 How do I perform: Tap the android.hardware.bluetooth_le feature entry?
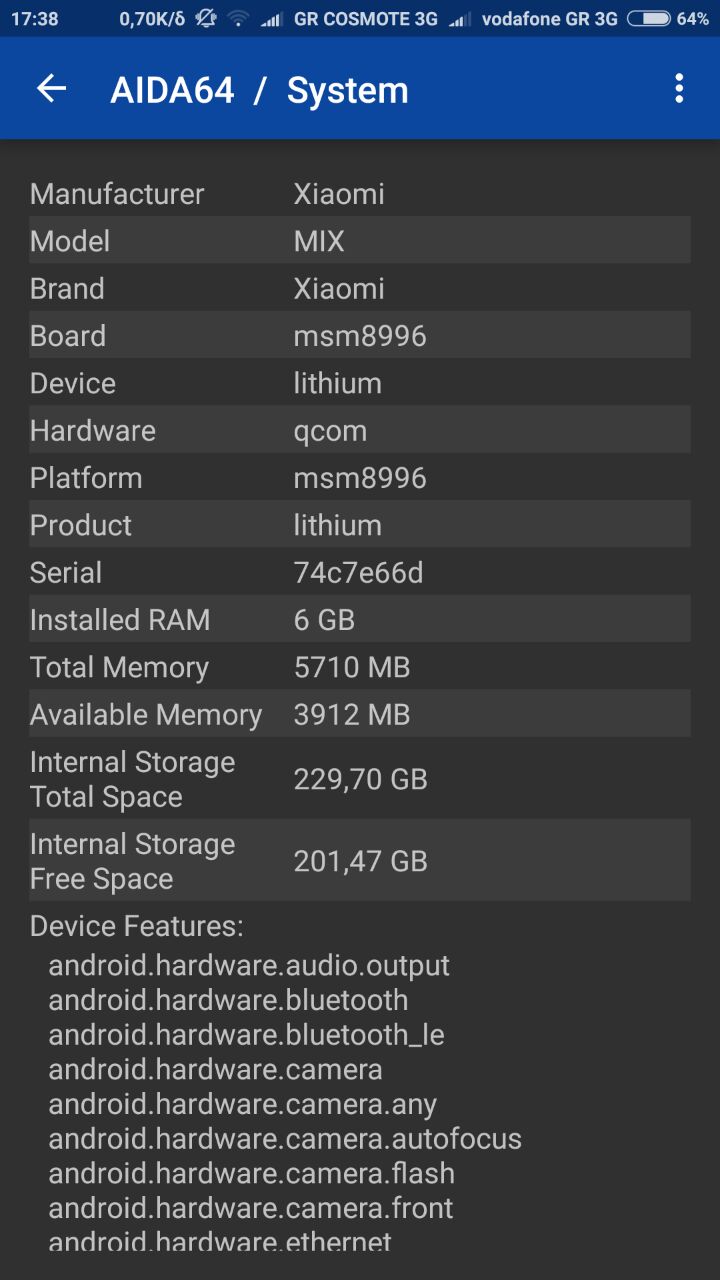pos(246,1035)
